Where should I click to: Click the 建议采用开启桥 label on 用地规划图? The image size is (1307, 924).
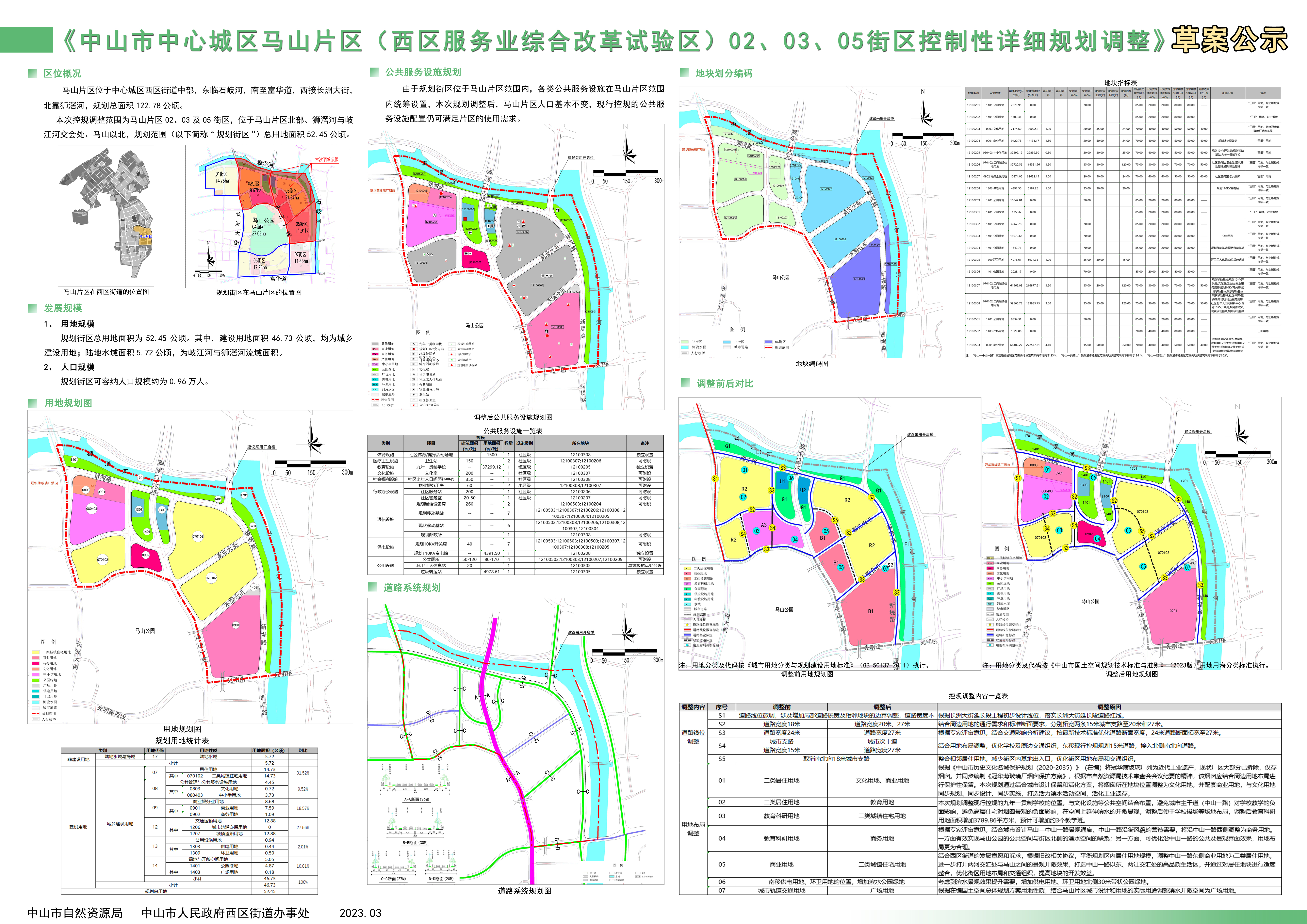(x=261, y=447)
